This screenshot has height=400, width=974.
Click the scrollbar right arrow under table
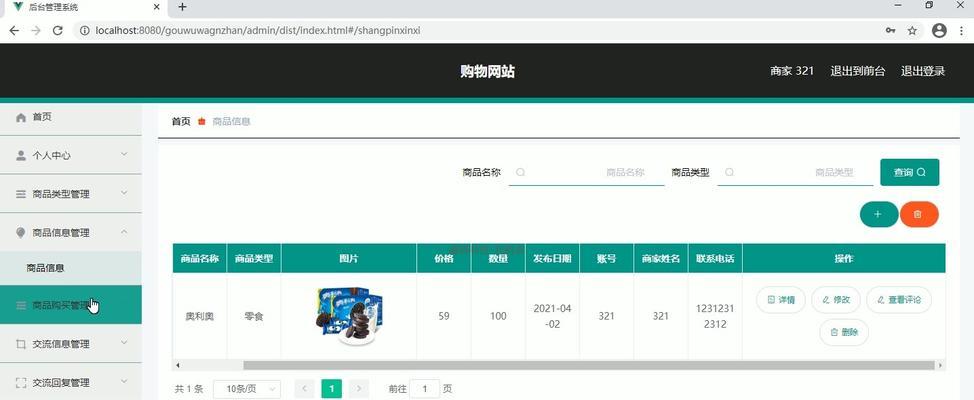click(x=940, y=365)
